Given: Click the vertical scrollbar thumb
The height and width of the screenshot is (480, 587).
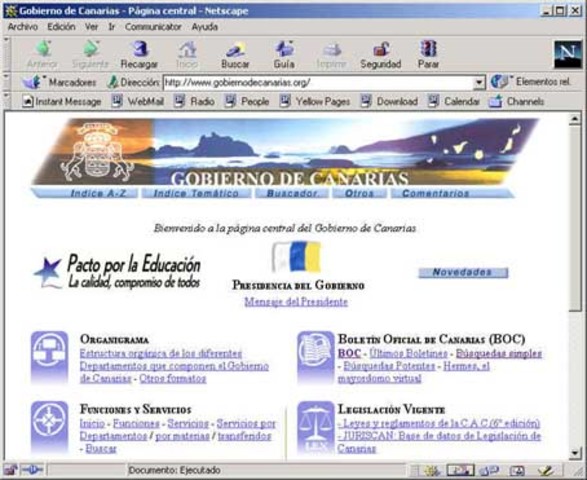Looking at the screenshot, I should tap(575, 218).
